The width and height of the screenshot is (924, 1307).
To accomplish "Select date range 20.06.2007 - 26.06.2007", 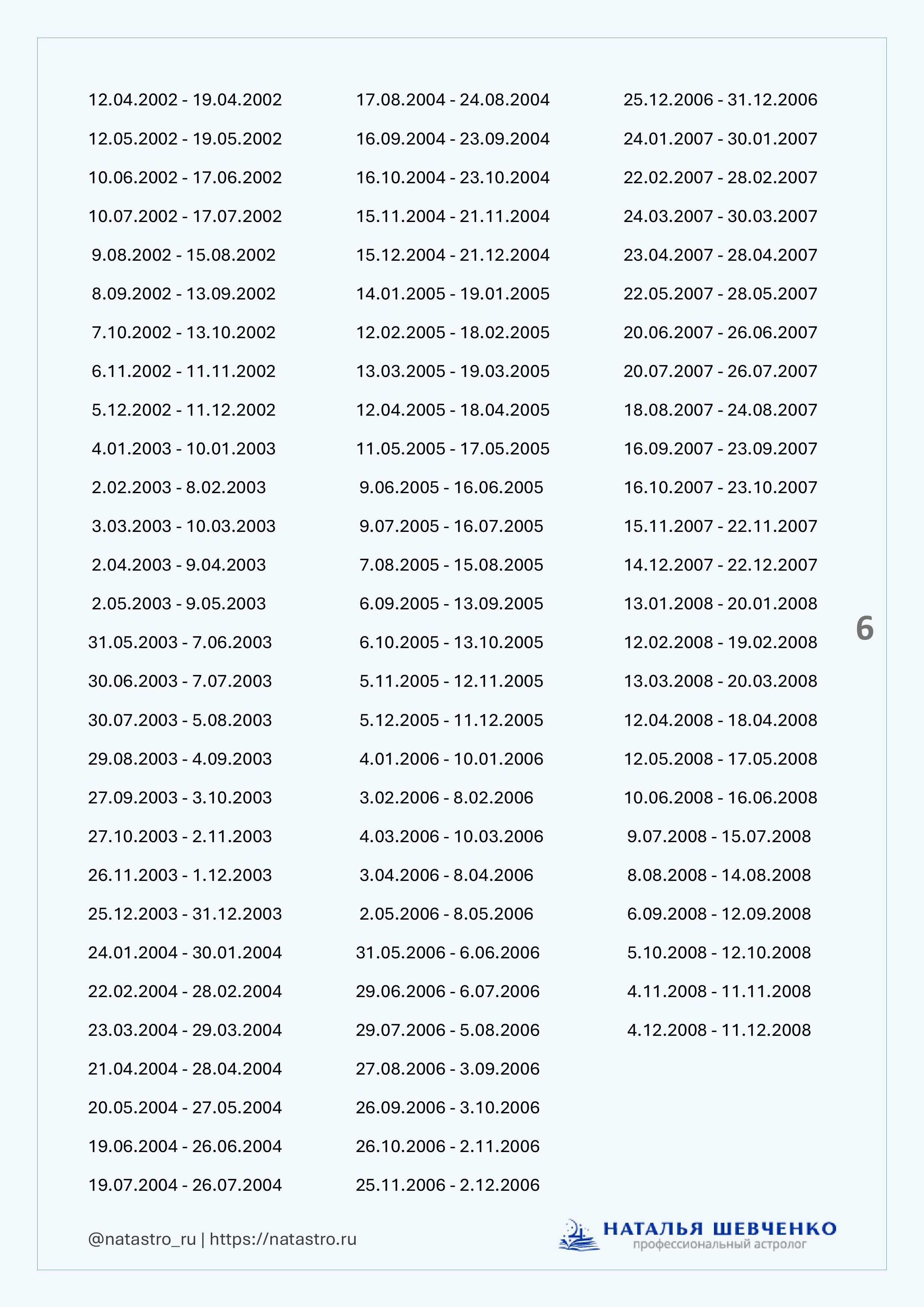I will click(720, 333).
